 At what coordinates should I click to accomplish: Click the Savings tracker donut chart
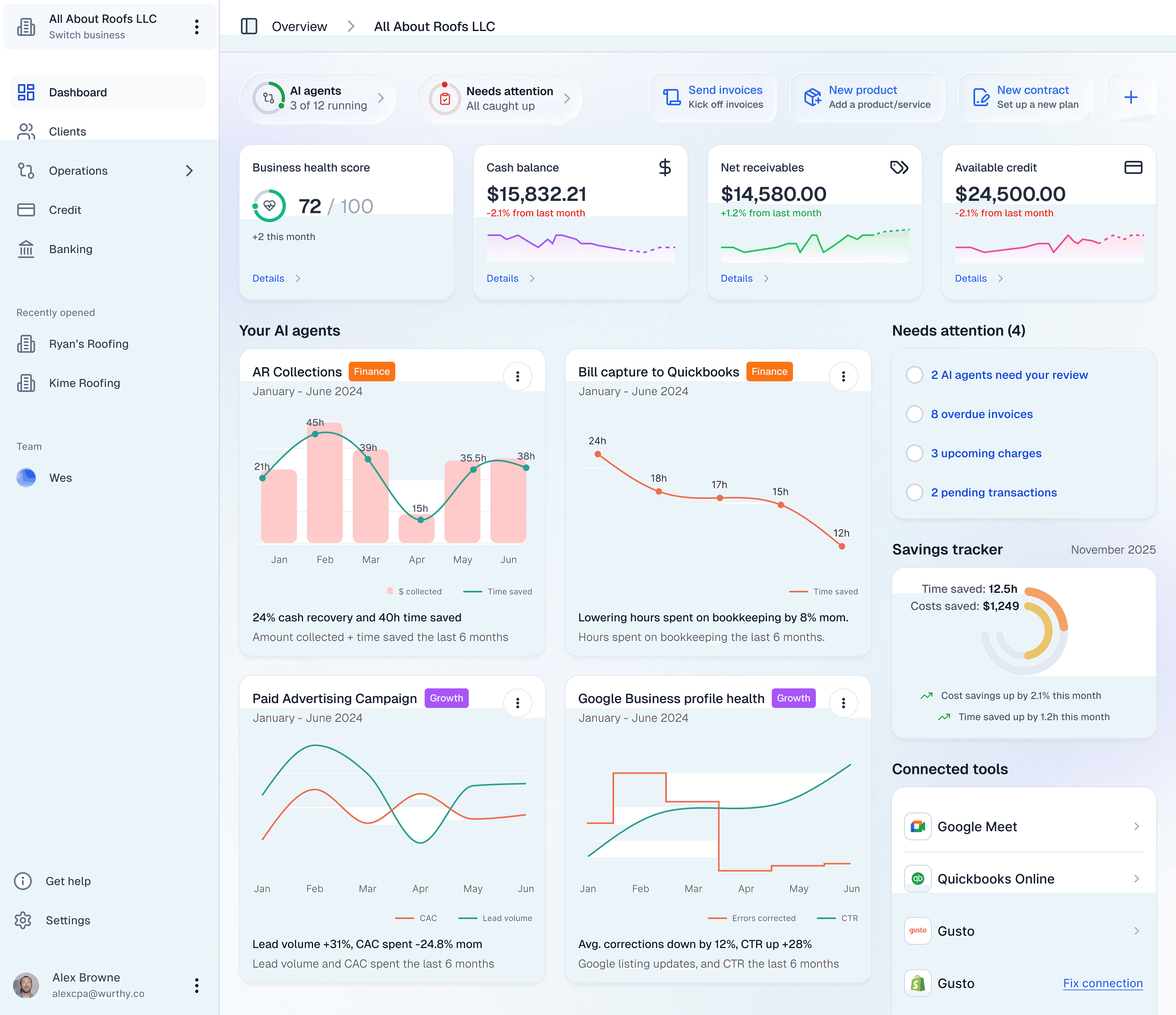pos(1025,631)
